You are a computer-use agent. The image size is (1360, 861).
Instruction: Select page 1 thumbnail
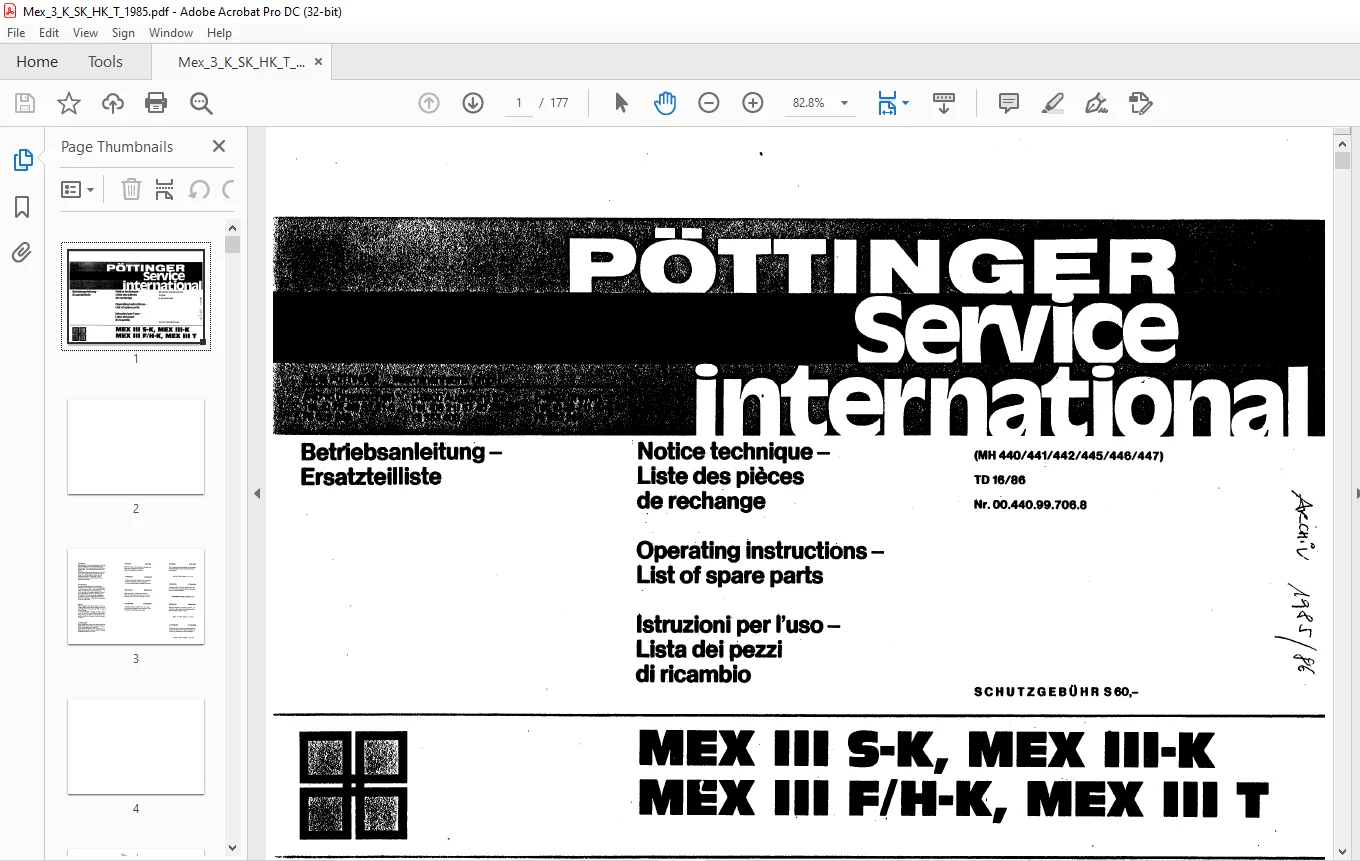pos(136,296)
